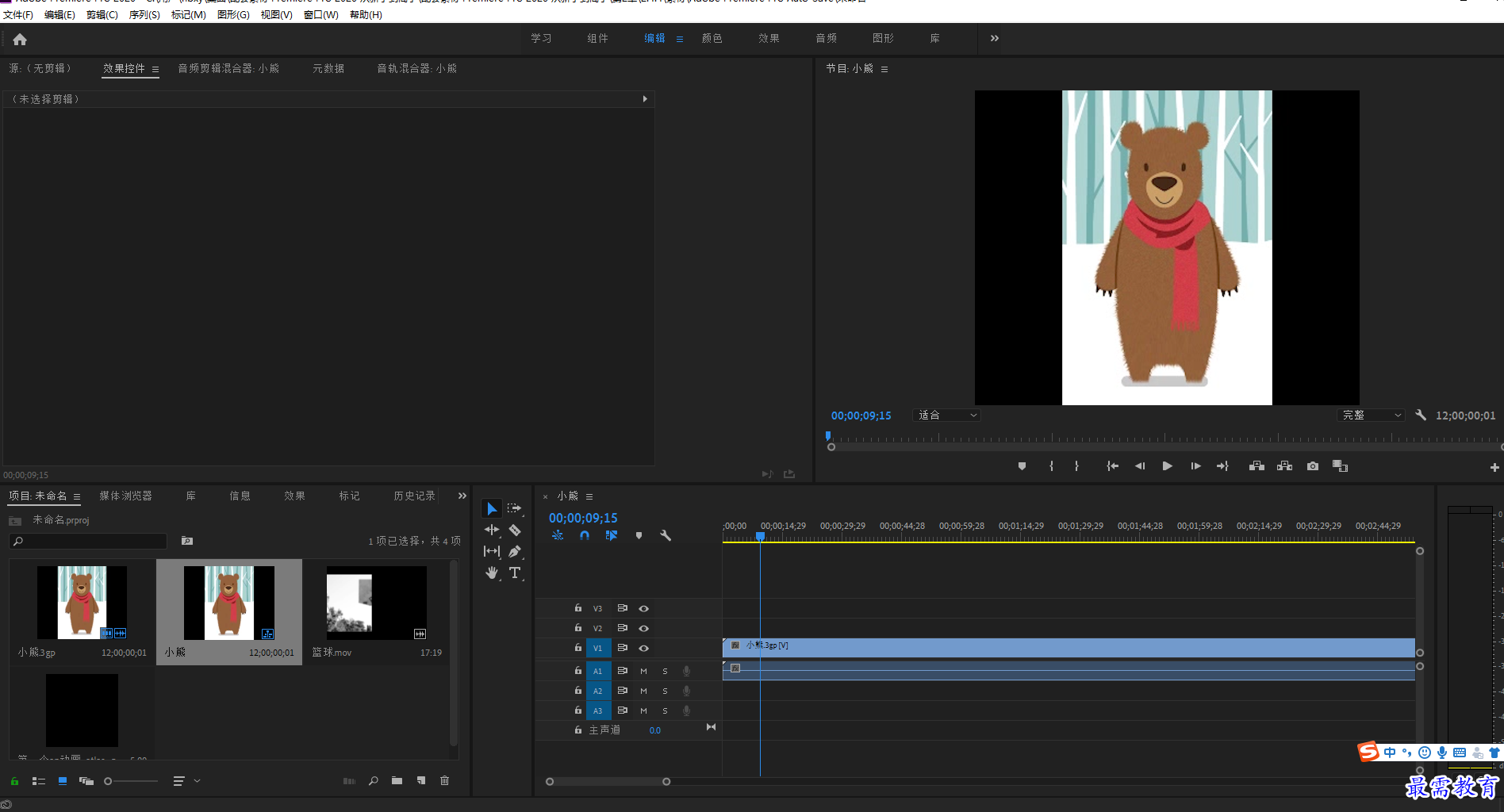
Task: Step forward one frame
Action: [x=1195, y=466]
